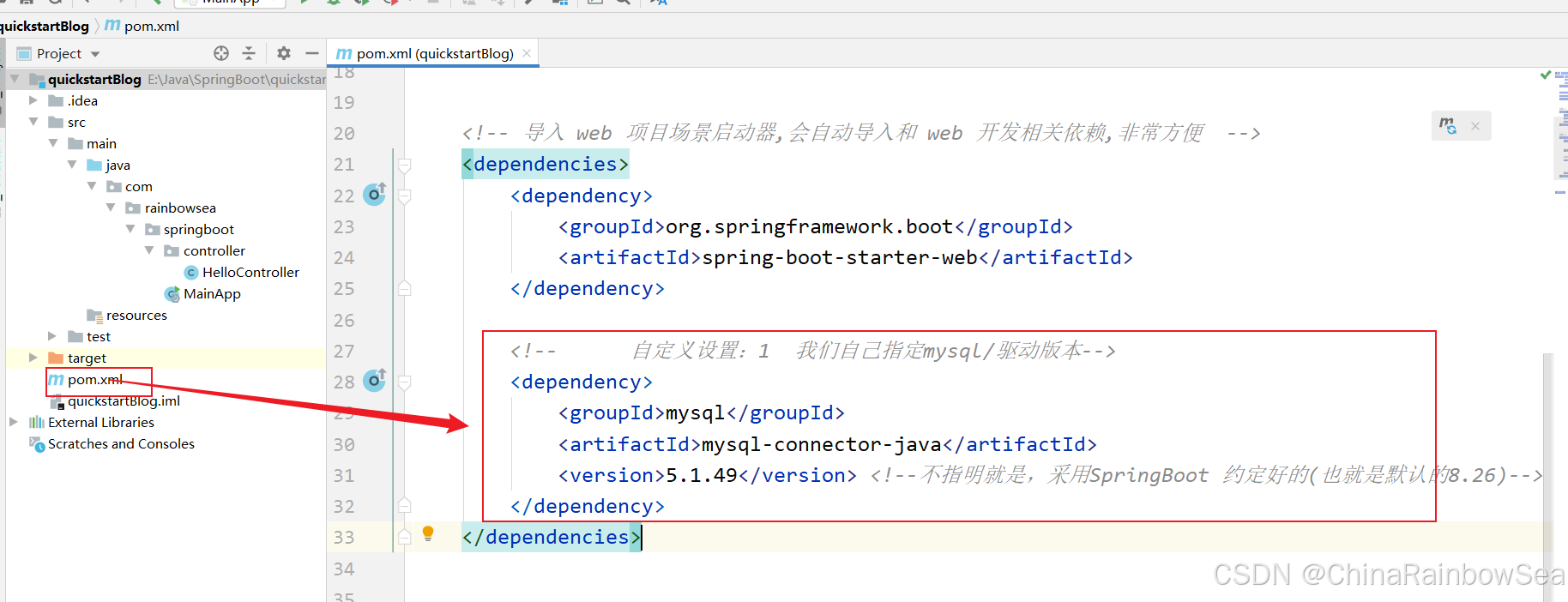Image resolution: width=1568 pixels, height=602 pixels.
Task: Collapse the rainbowsea package arrow
Action: 111,208
